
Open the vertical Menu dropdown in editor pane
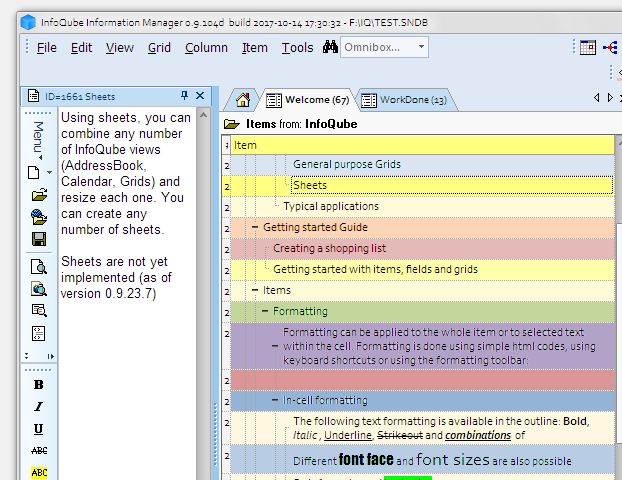38,139
